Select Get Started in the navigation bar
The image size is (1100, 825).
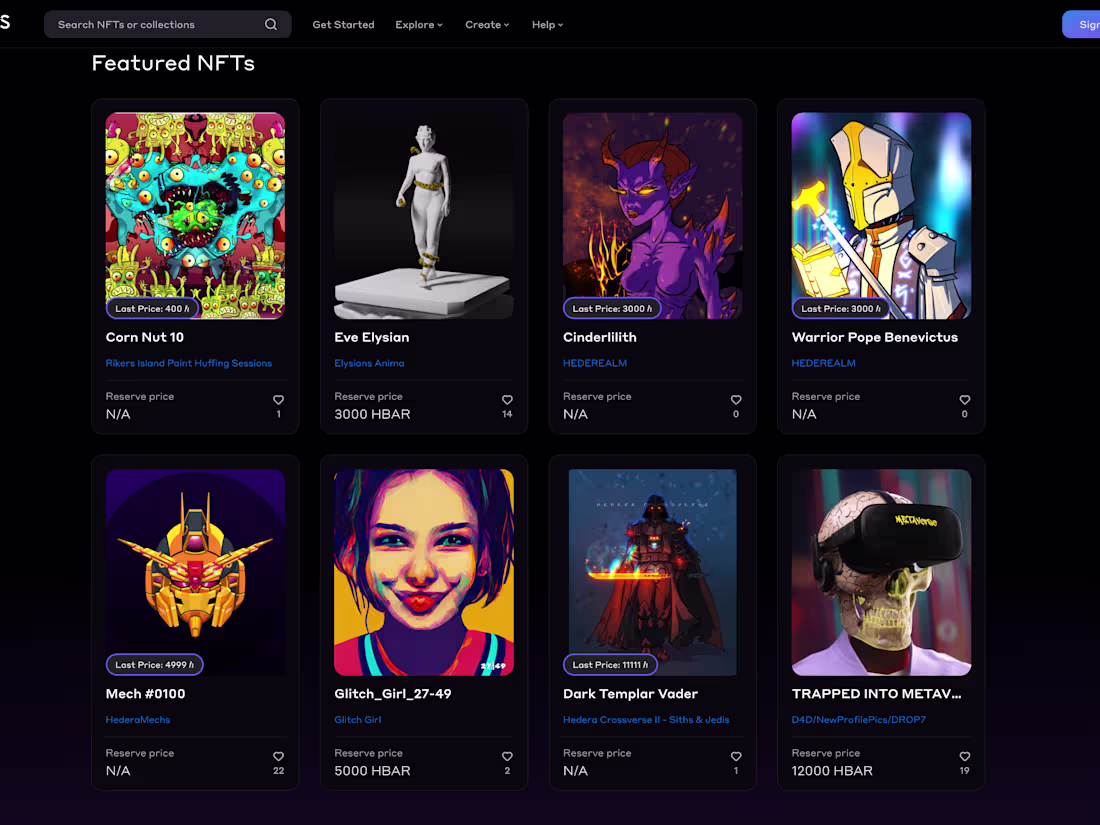click(x=343, y=24)
